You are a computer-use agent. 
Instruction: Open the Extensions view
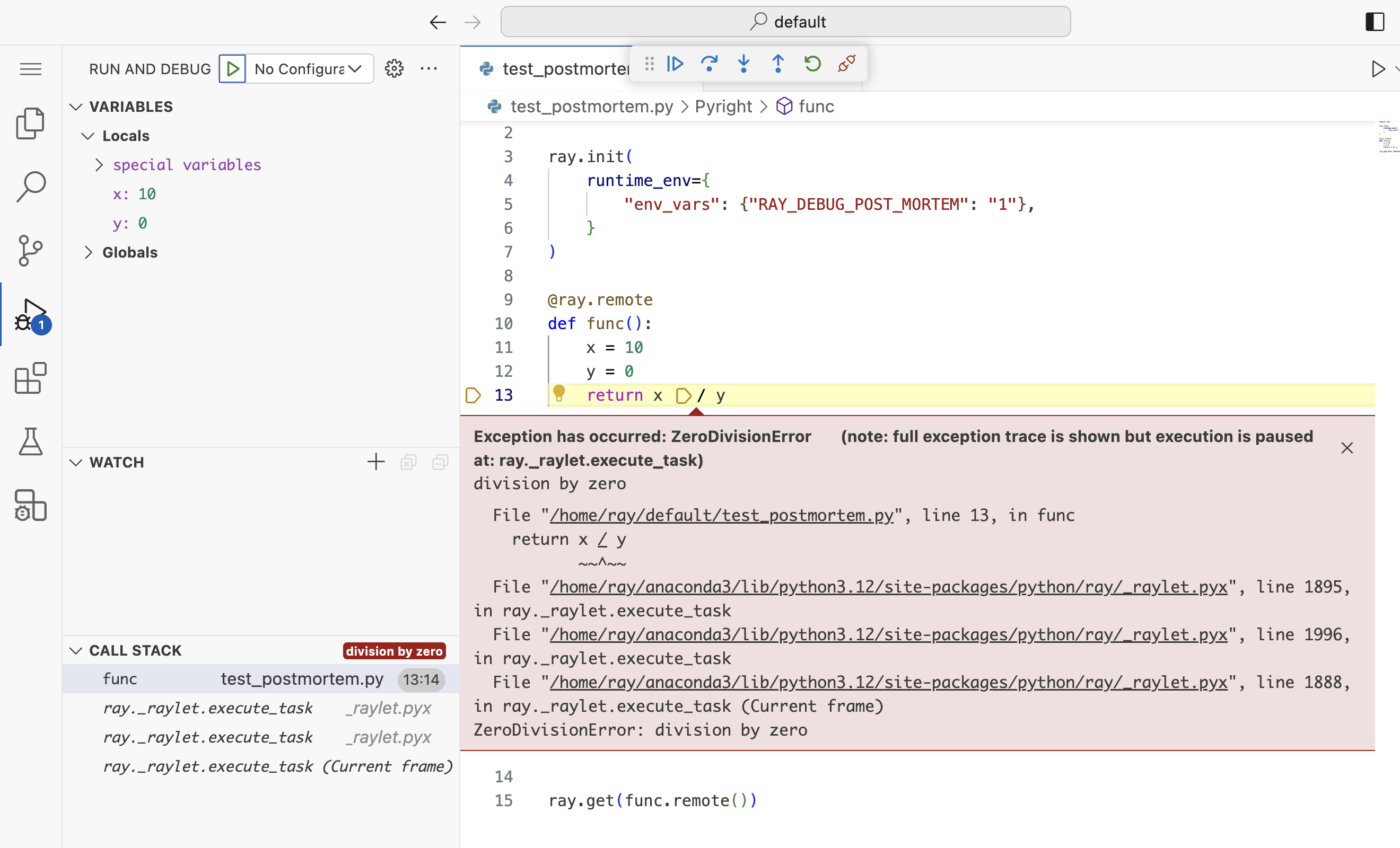31,378
